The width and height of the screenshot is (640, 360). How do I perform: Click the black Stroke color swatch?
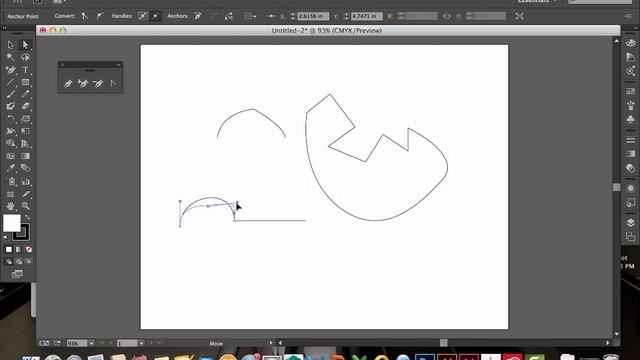[21, 232]
